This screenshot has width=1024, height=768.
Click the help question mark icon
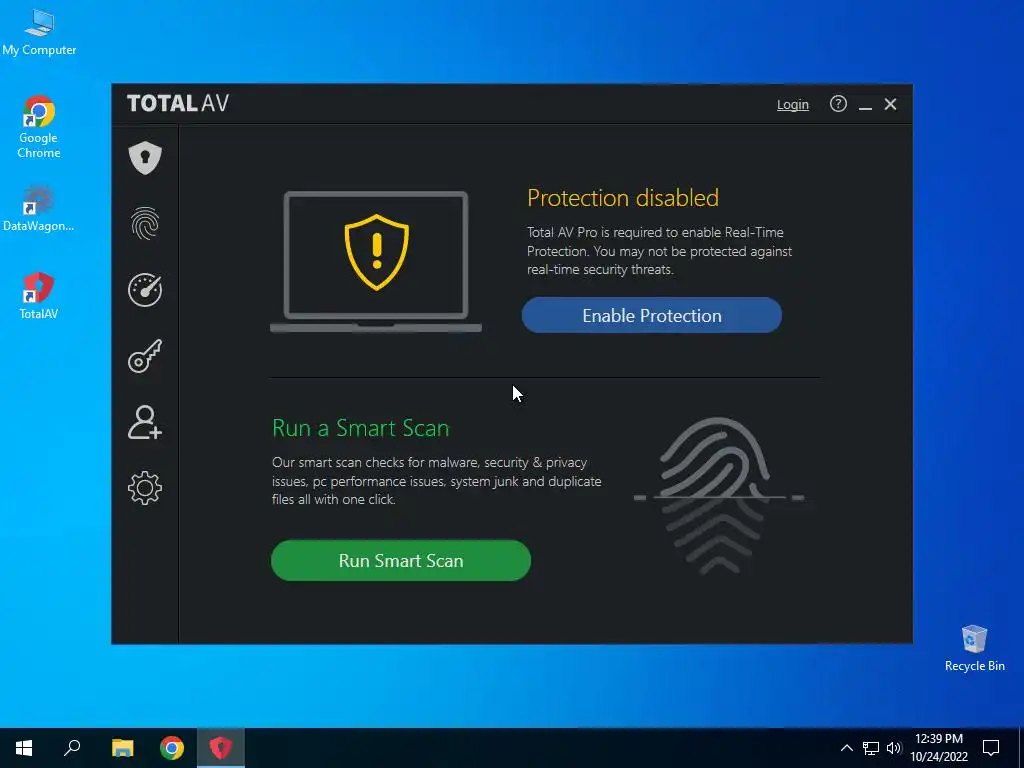(x=838, y=104)
